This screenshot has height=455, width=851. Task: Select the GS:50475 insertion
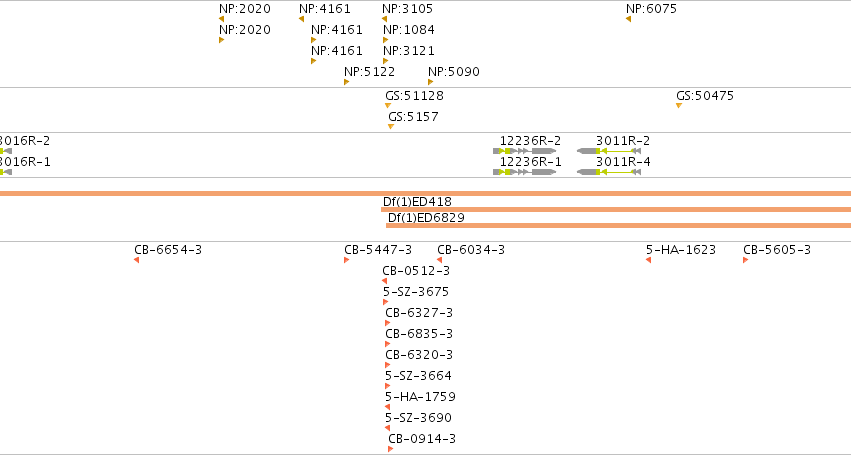click(679, 105)
